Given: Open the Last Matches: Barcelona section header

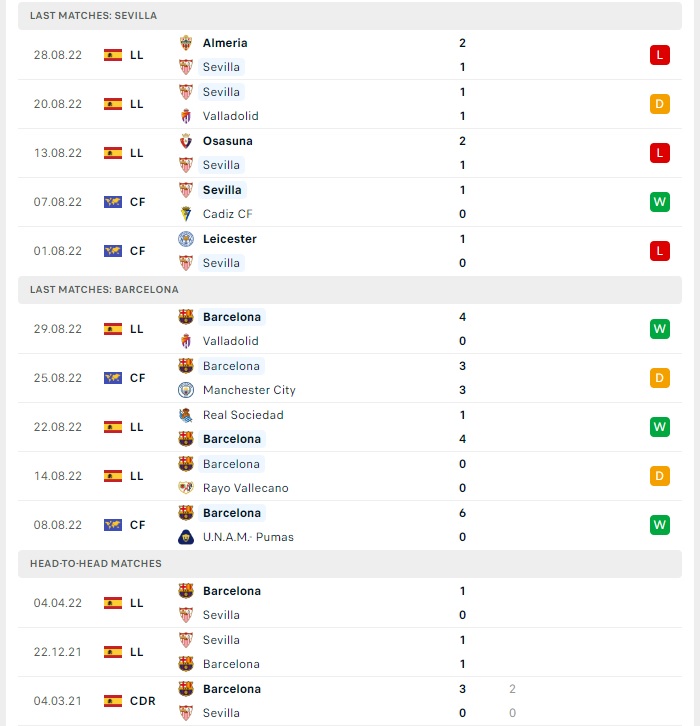Looking at the screenshot, I should click(x=350, y=290).
